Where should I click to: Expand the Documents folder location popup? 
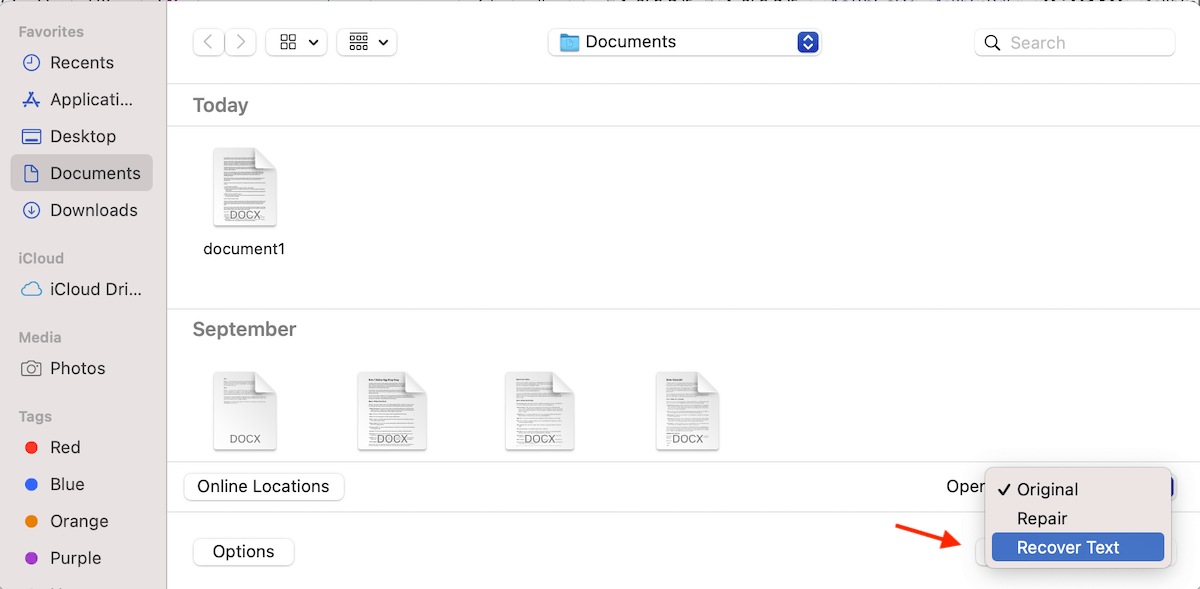pyautogui.click(x=685, y=42)
